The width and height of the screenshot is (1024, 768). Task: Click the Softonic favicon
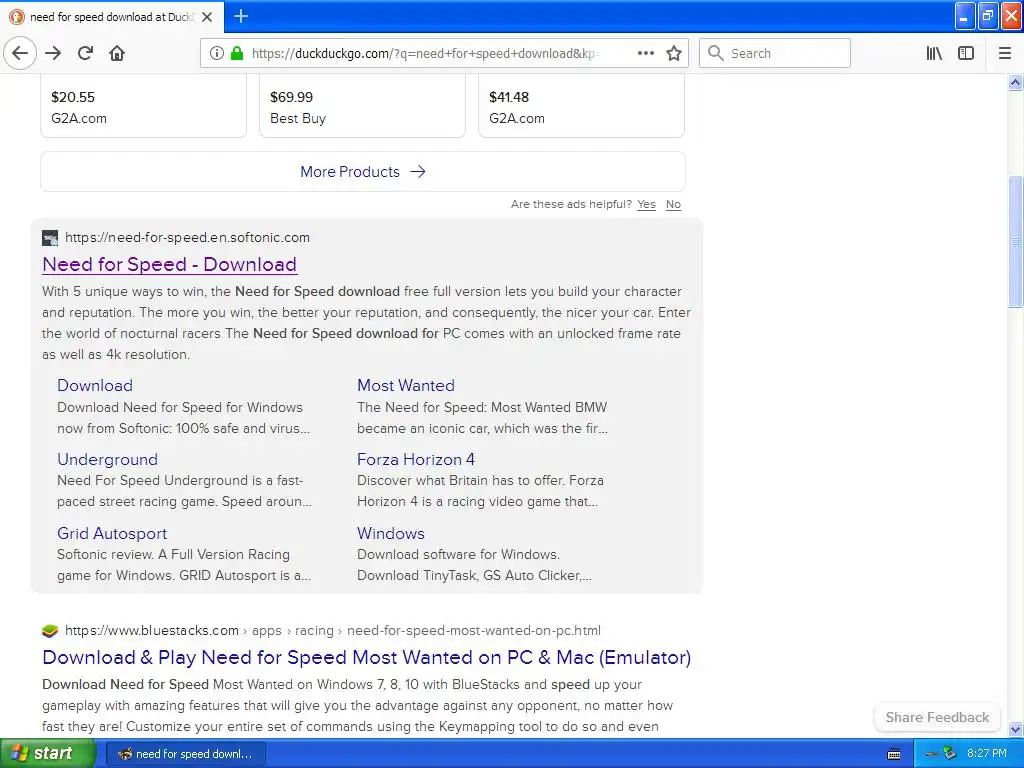pyautogui.click(x=50, y=238)
